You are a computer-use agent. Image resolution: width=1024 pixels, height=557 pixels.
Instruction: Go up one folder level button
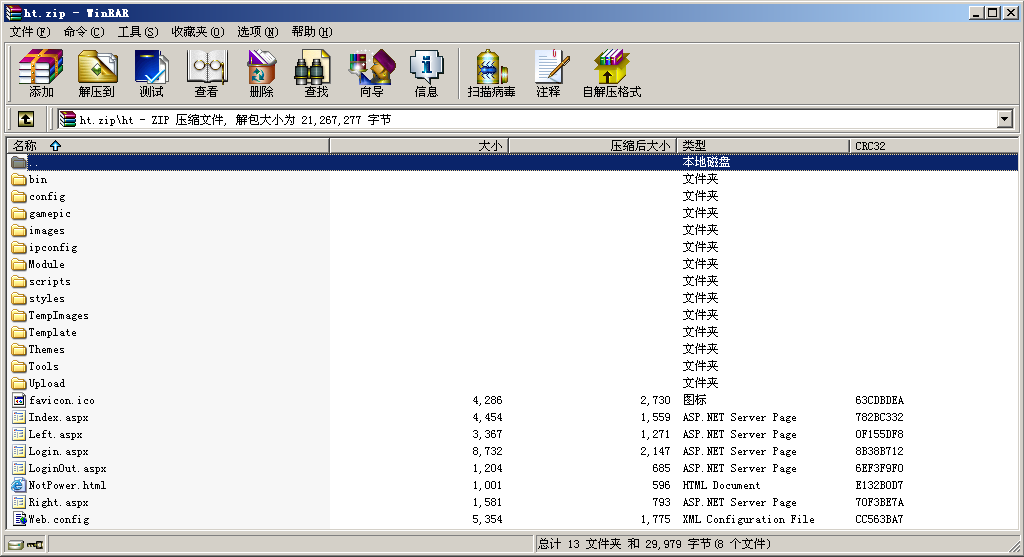[26, 119]
